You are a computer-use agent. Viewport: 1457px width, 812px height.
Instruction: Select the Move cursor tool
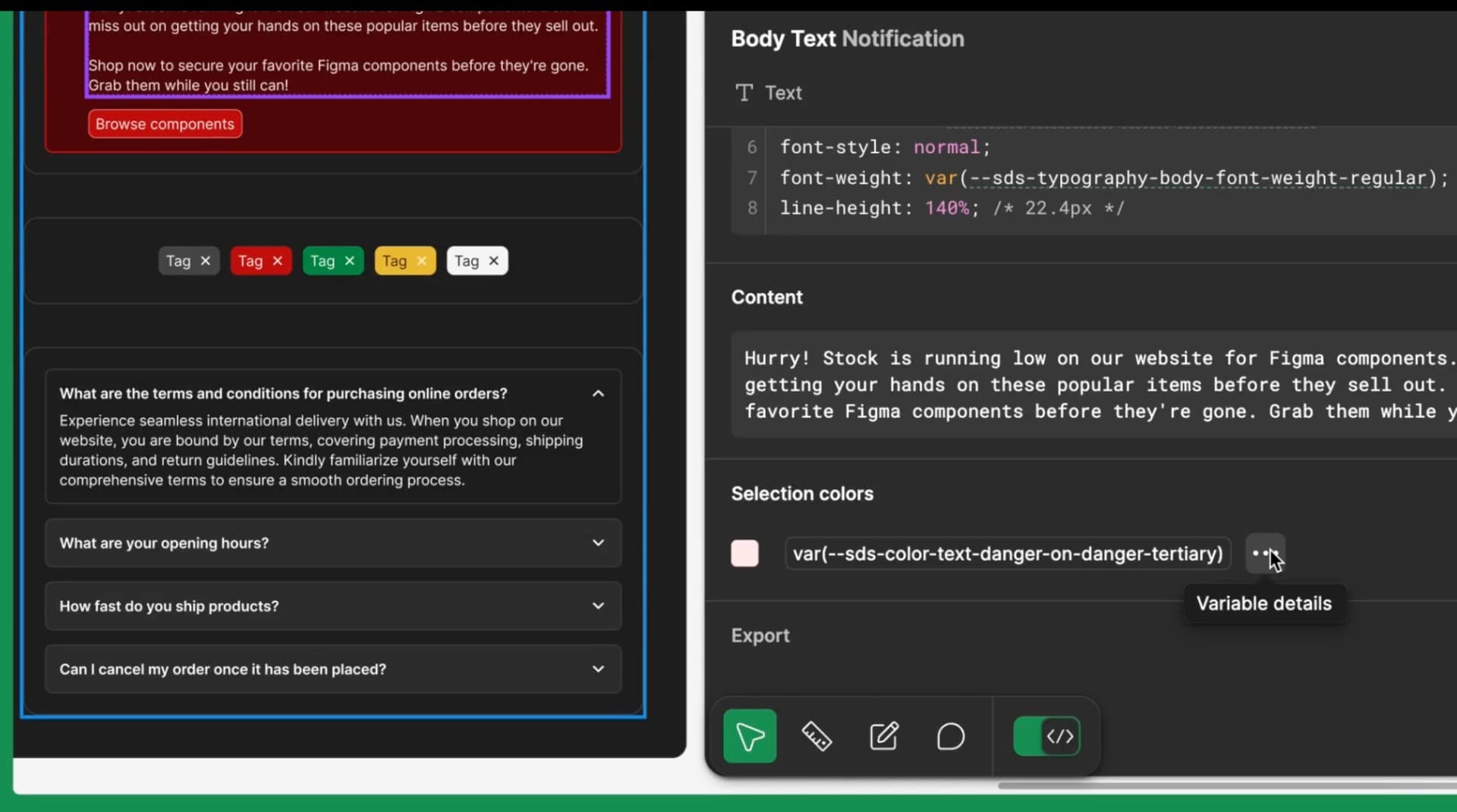(750, 736)
